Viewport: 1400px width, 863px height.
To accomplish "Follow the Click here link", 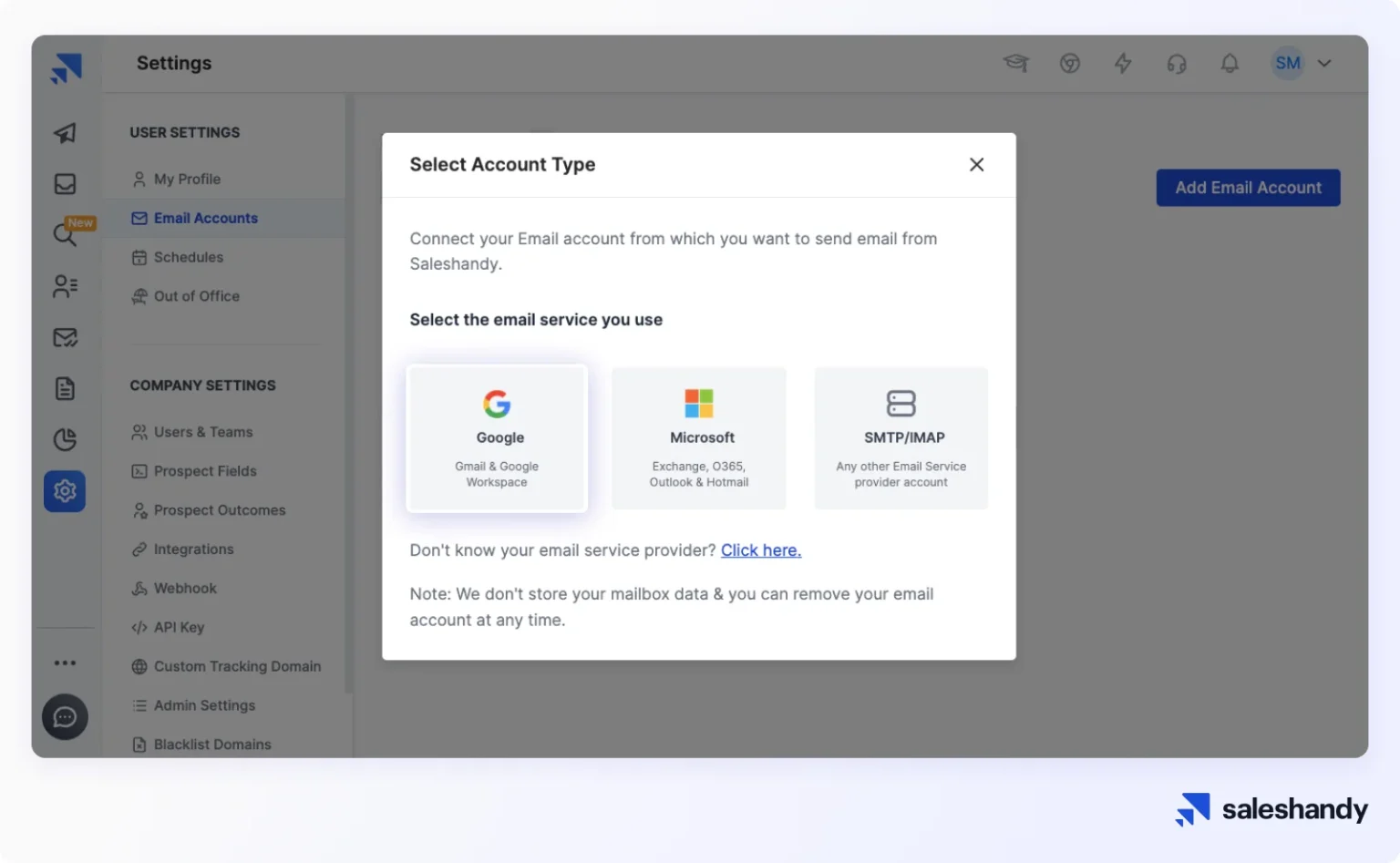I will 761,550.
